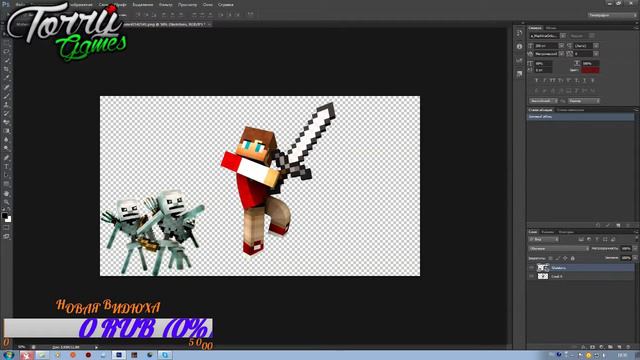Viewport: 640px width, 360px height.
Task: Select the Shape tool in toolbar
Action: (x=7, y=184)
